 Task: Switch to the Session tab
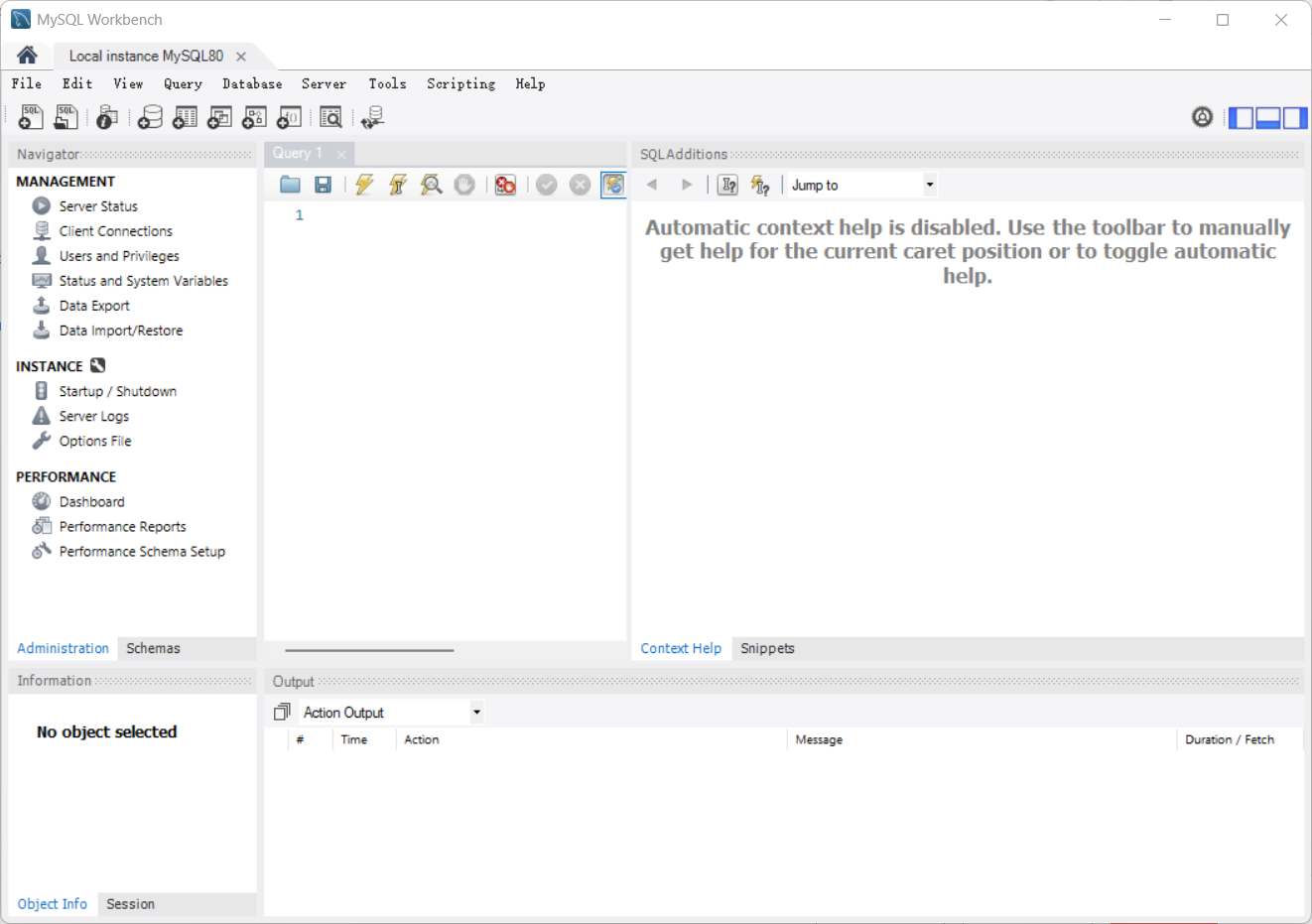coord(130,904)
